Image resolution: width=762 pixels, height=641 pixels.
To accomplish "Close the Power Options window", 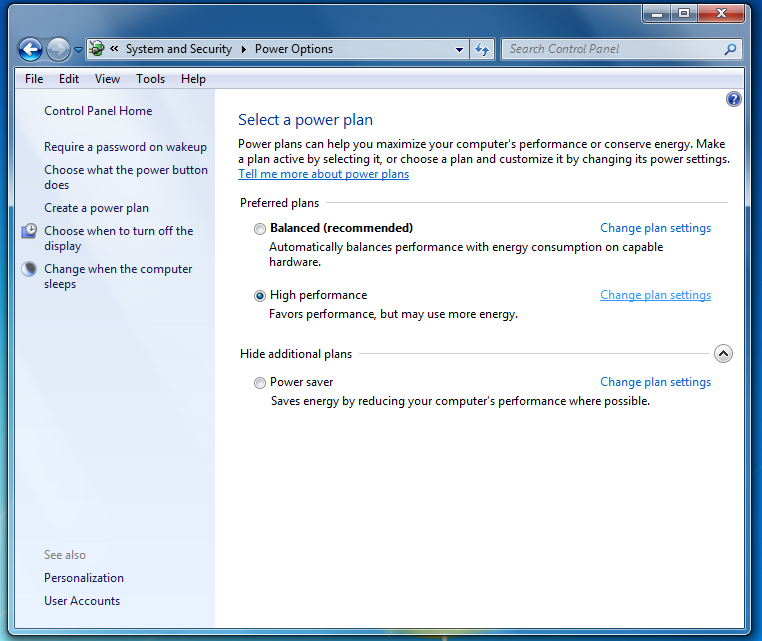I will pyautogui.click(x=721, y=14).
